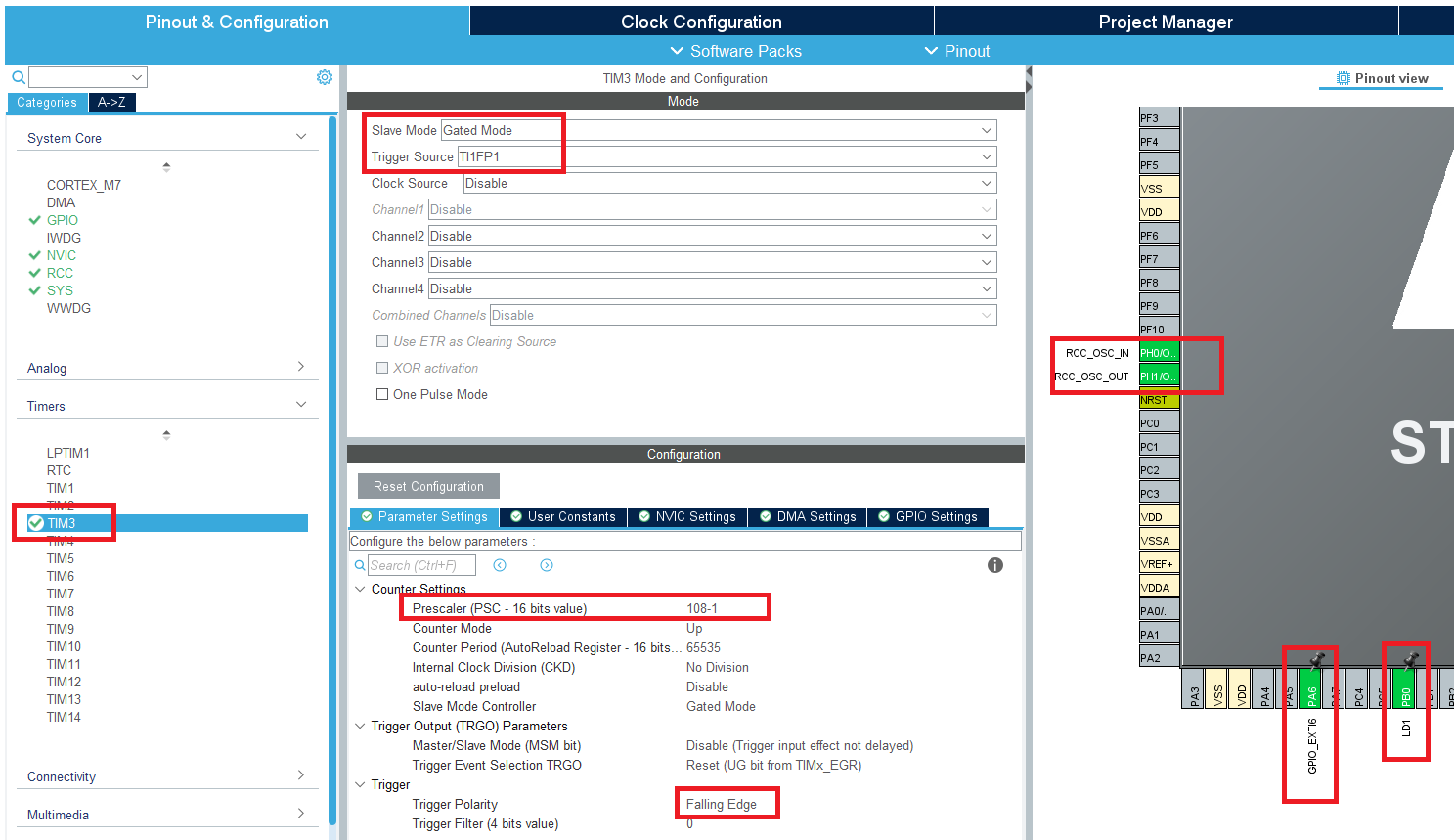Click the peripheral search combo box

coord(88,77)
